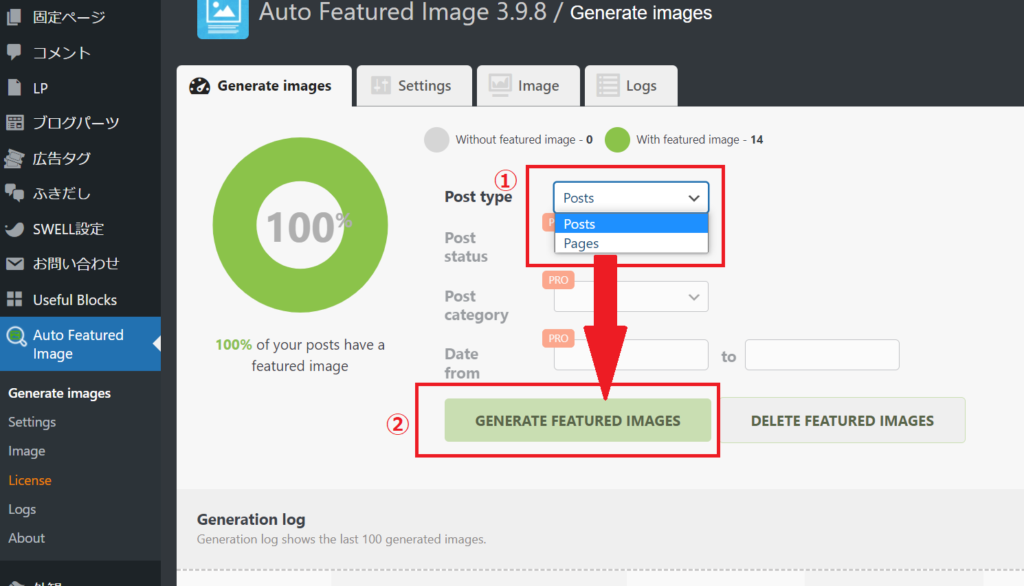Click the picture icon on Image tab
The height and width of the screenshot is (586, 1024).
coord(500,86)
